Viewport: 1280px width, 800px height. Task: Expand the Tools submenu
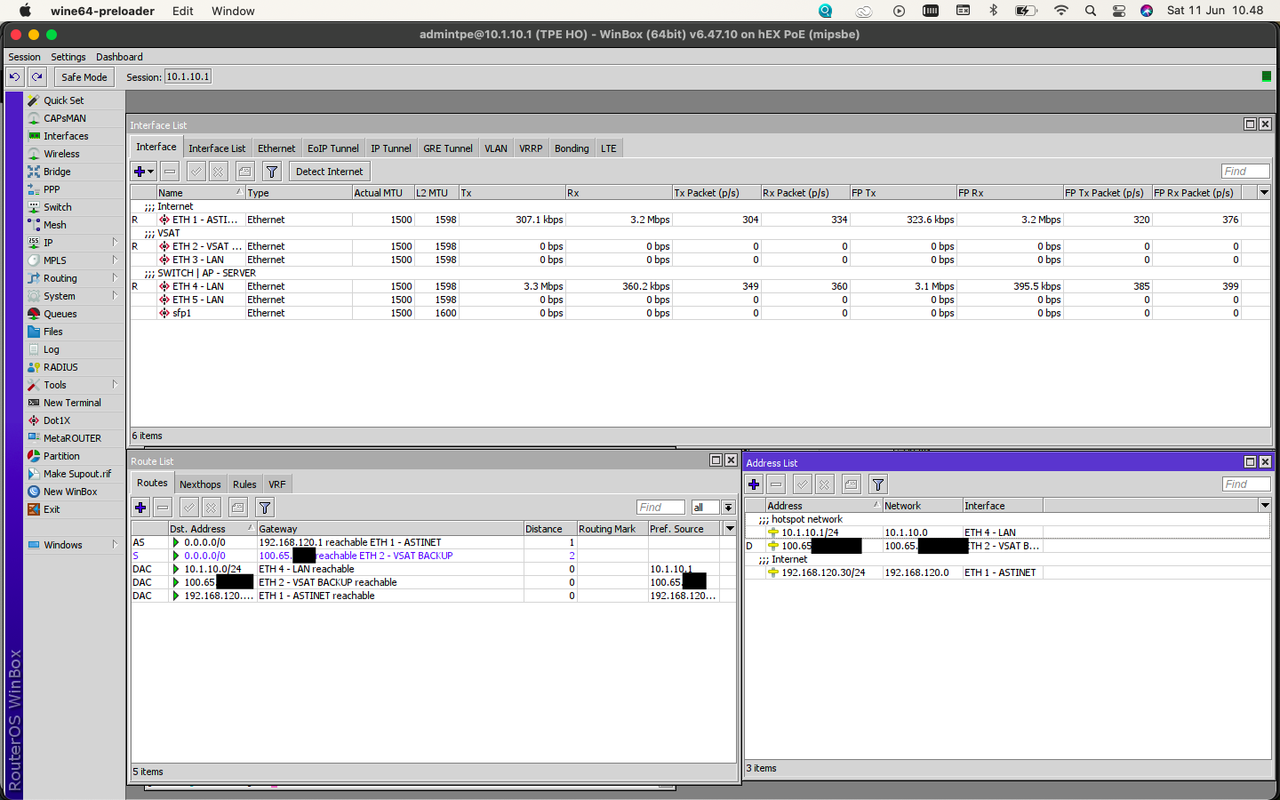[x=115, y=385]
